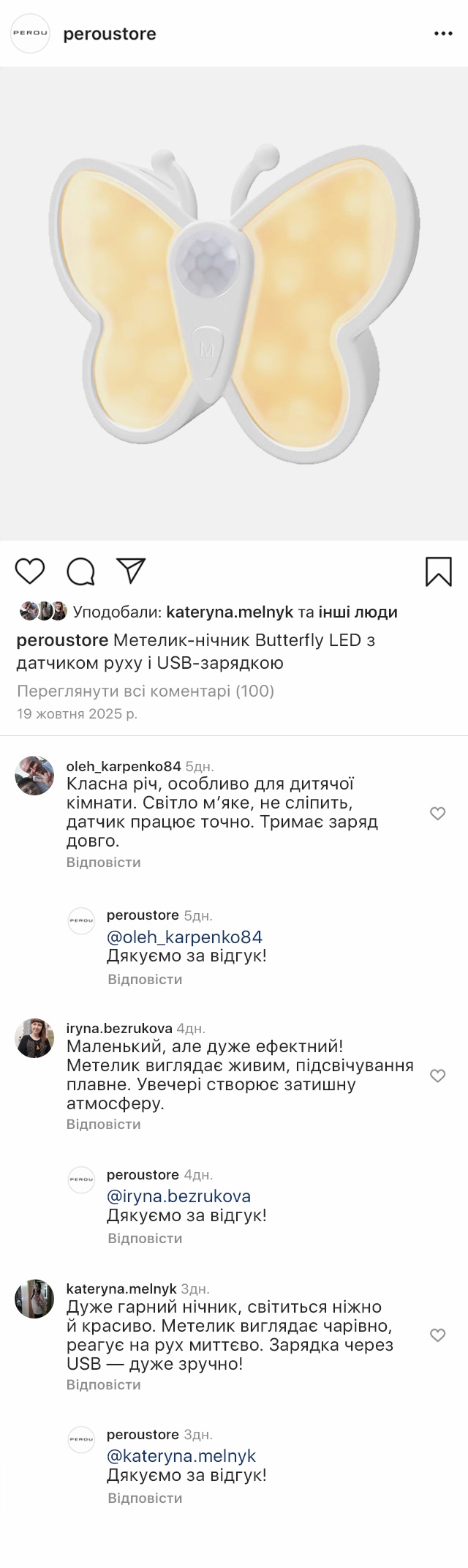
Task: Open the @oleh_karpenko84 mention link
Action: pyautogui.click(x=184, y=937)
